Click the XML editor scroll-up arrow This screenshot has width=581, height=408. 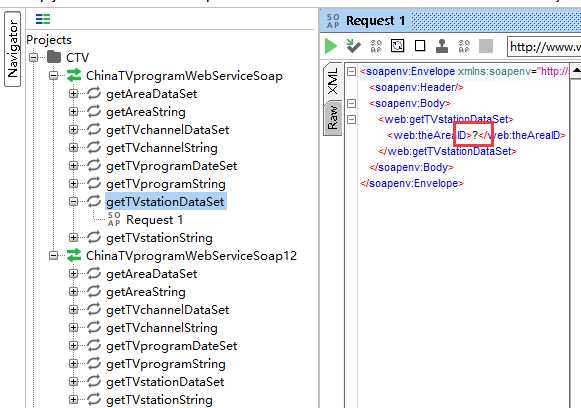(575, 70)
